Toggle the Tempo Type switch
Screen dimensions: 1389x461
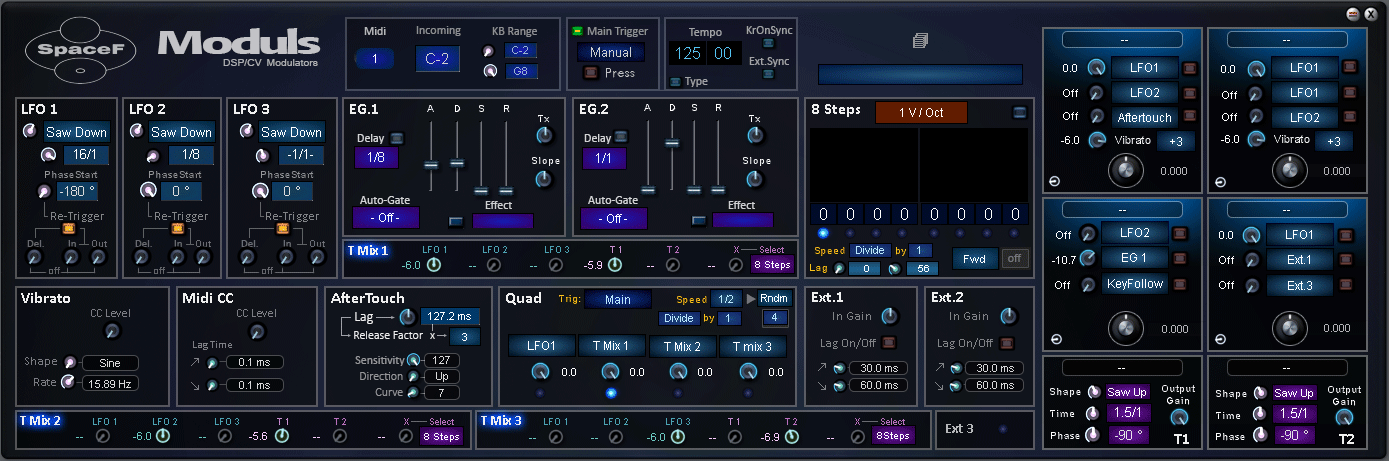[x=674, y=81]
